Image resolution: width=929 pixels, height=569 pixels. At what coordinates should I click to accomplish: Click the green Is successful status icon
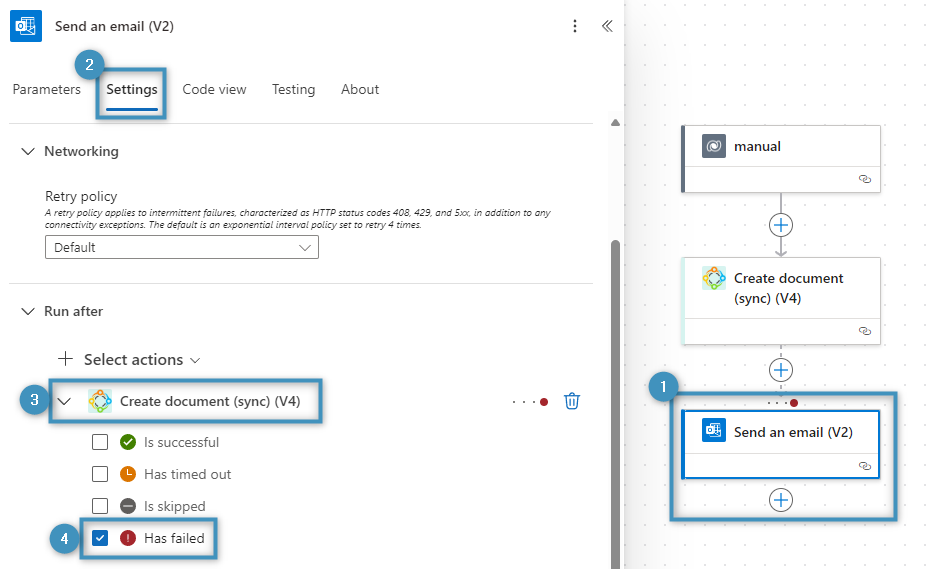pos(128,442)
